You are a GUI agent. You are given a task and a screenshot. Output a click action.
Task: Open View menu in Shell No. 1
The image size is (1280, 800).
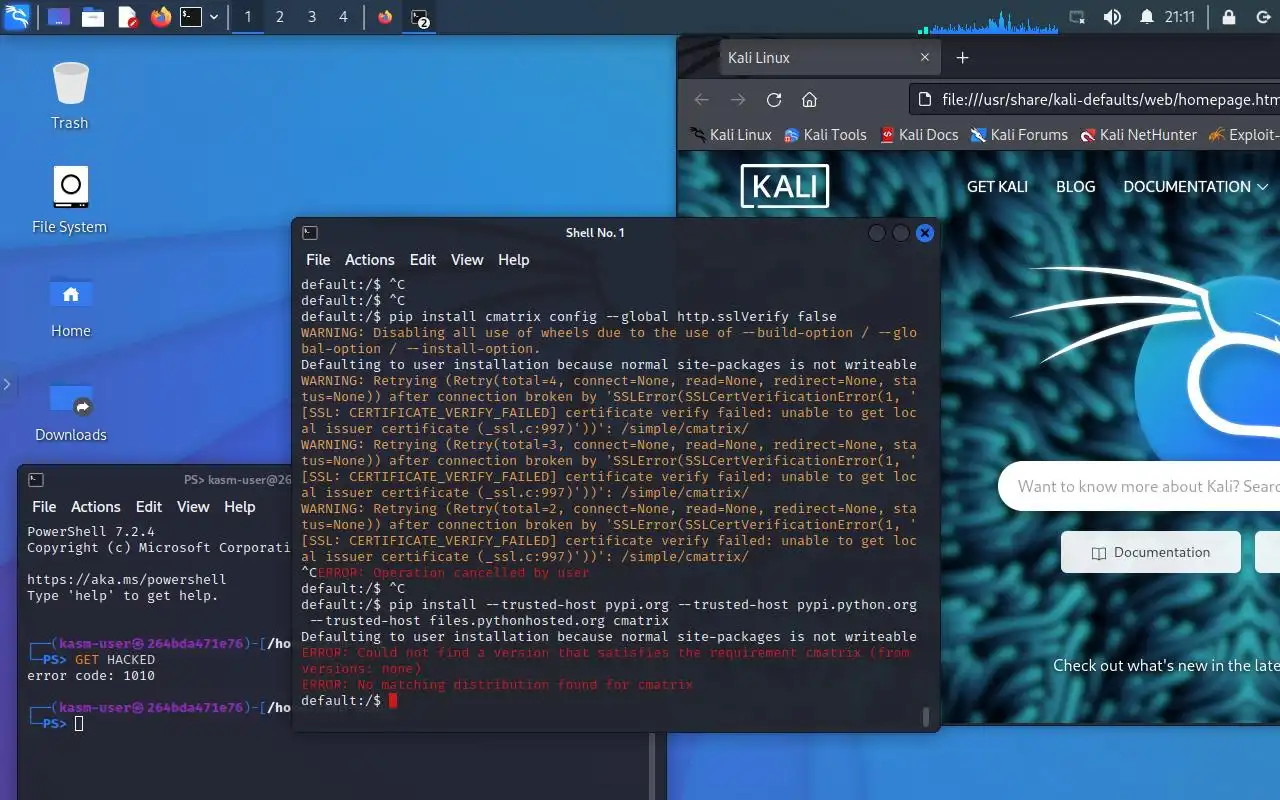pos(467,259)
